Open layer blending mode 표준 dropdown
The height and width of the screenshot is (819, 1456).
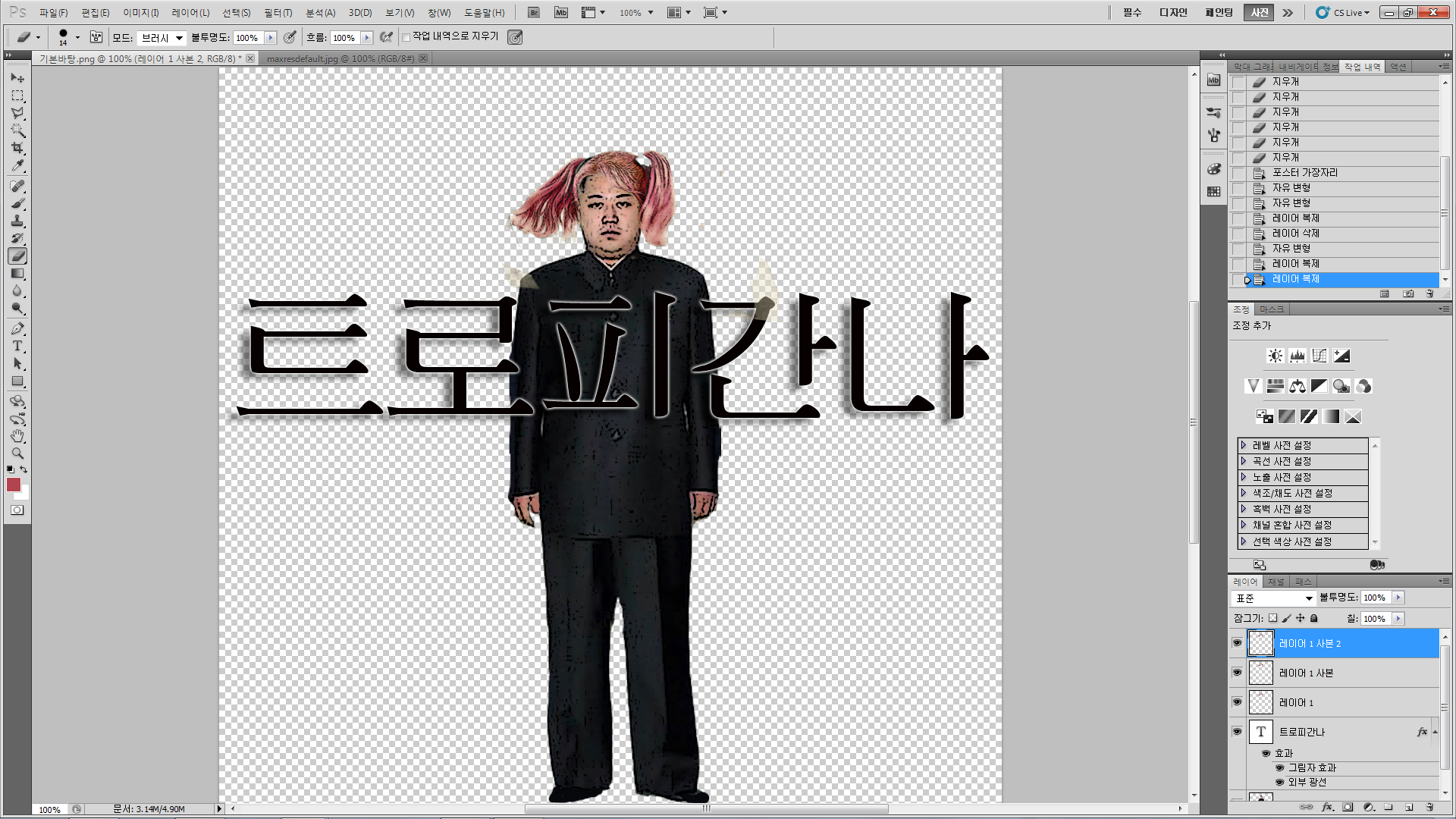click(1274, 598)
